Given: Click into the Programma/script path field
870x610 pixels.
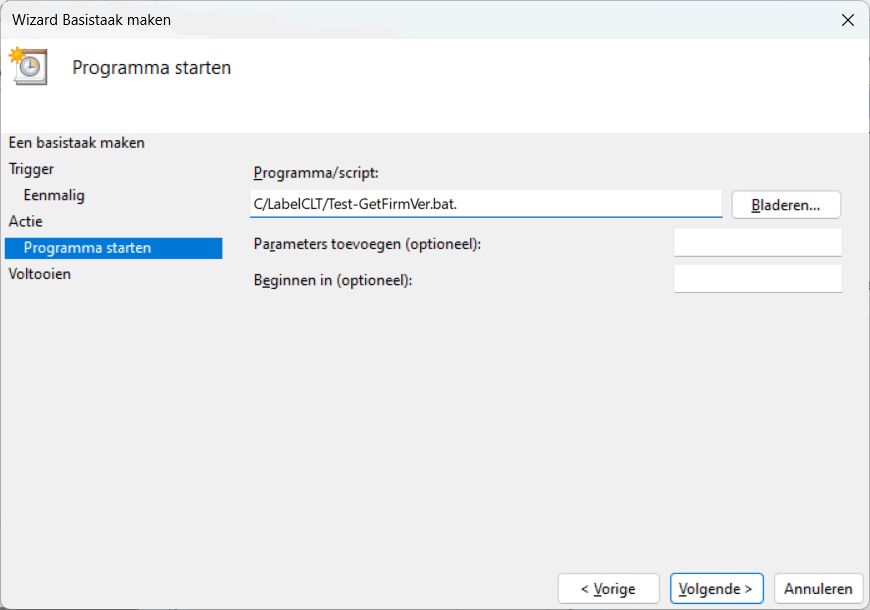Looking at the screenshot, I should tap(485, 204).
